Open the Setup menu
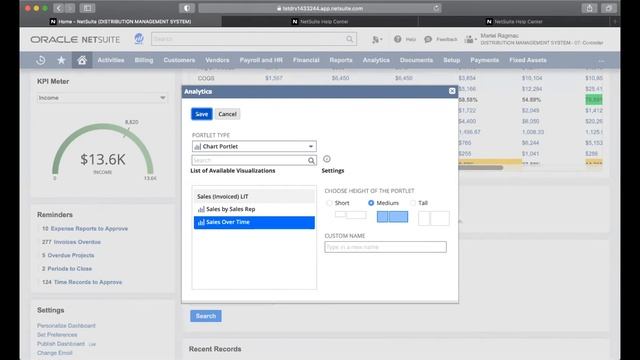Screen dimensions: 640x360 451,60
